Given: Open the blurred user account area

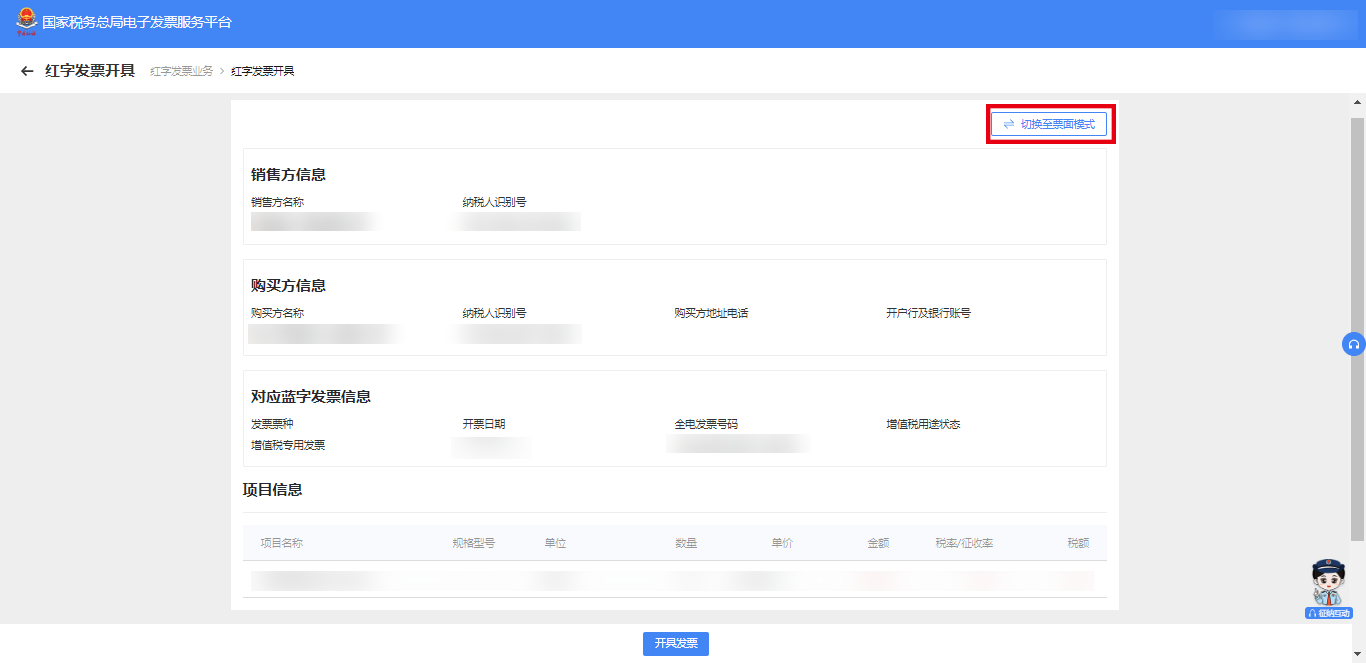Looking at the screenshot, I should 1284,24.
